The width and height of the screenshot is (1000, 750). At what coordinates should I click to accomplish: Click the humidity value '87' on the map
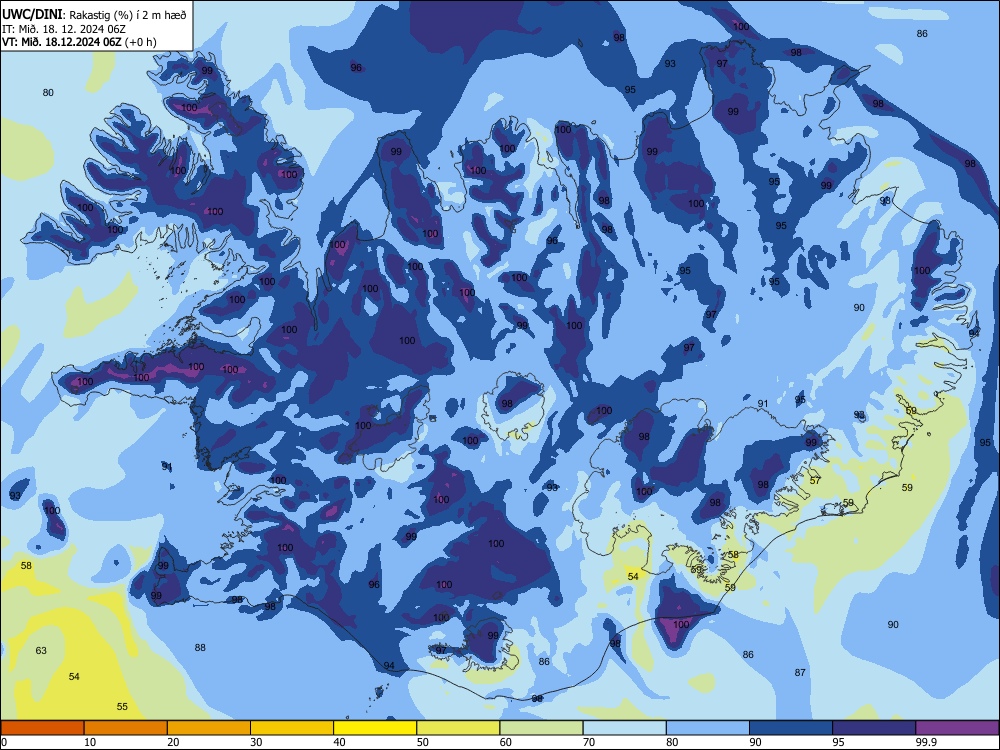(800, 672)
